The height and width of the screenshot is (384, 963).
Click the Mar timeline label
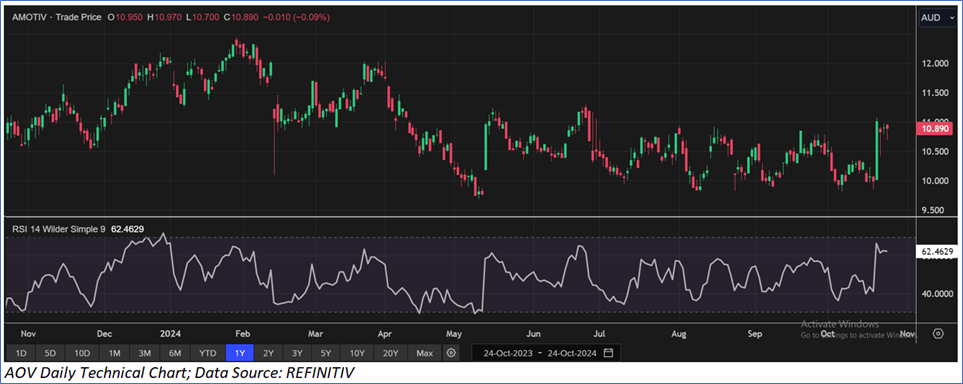point(315,334)
